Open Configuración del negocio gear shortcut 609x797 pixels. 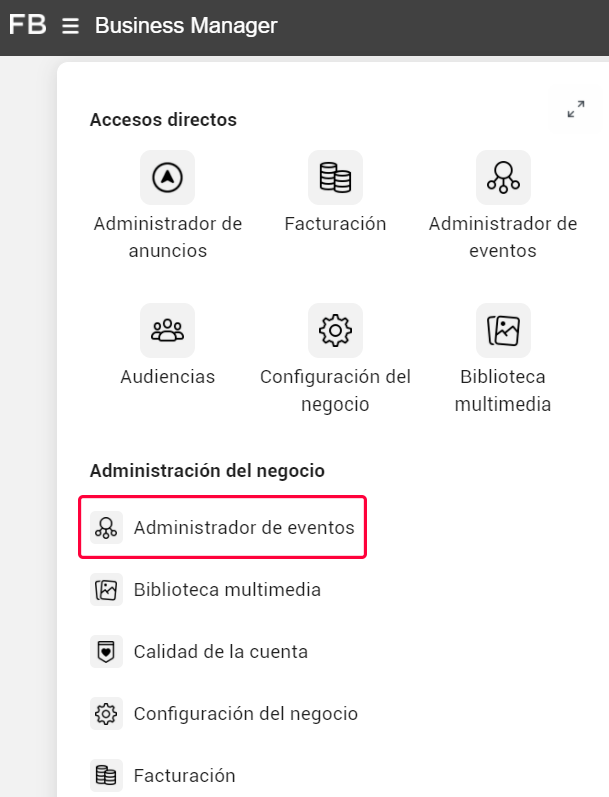(x=335, y=330)
